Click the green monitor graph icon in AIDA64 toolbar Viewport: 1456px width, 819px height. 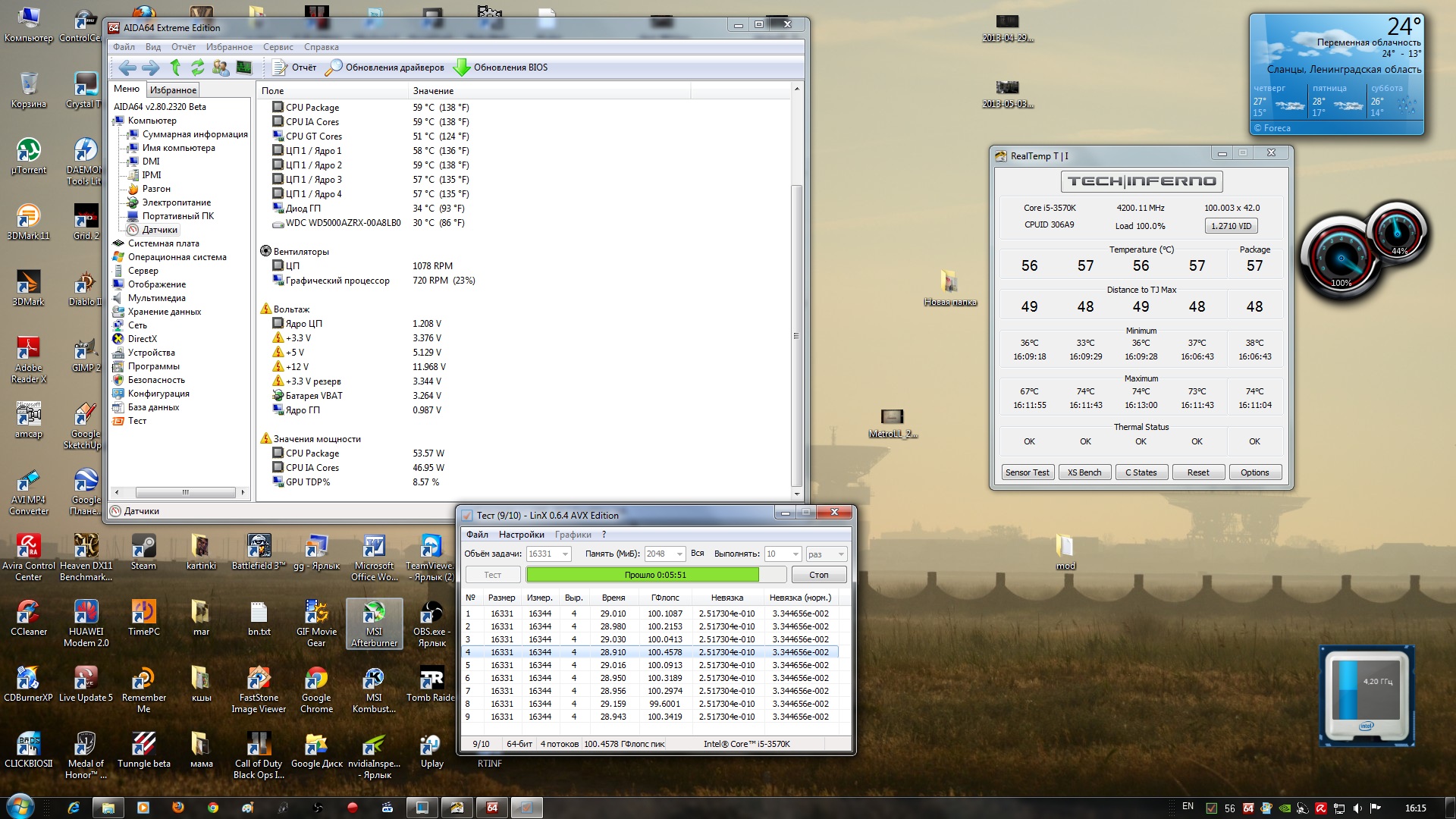pos(244,67)
